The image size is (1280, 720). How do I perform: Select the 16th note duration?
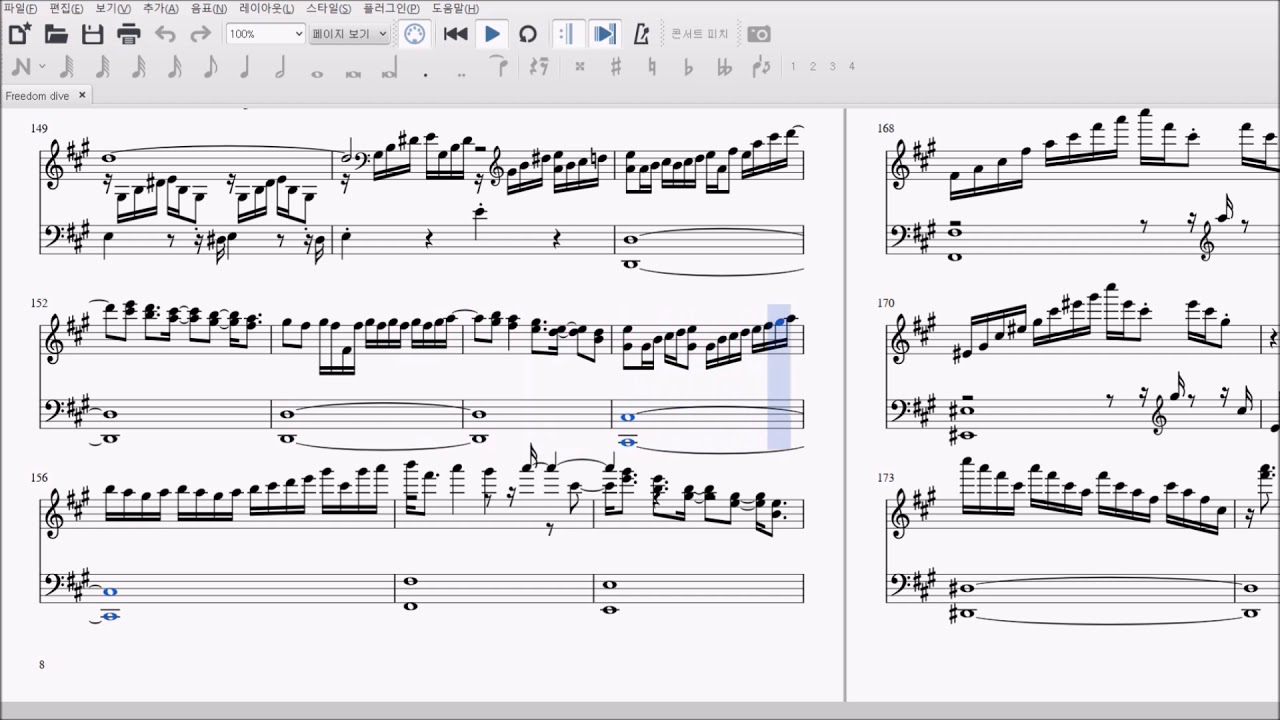pyautogui.click(x=175, y=67)
